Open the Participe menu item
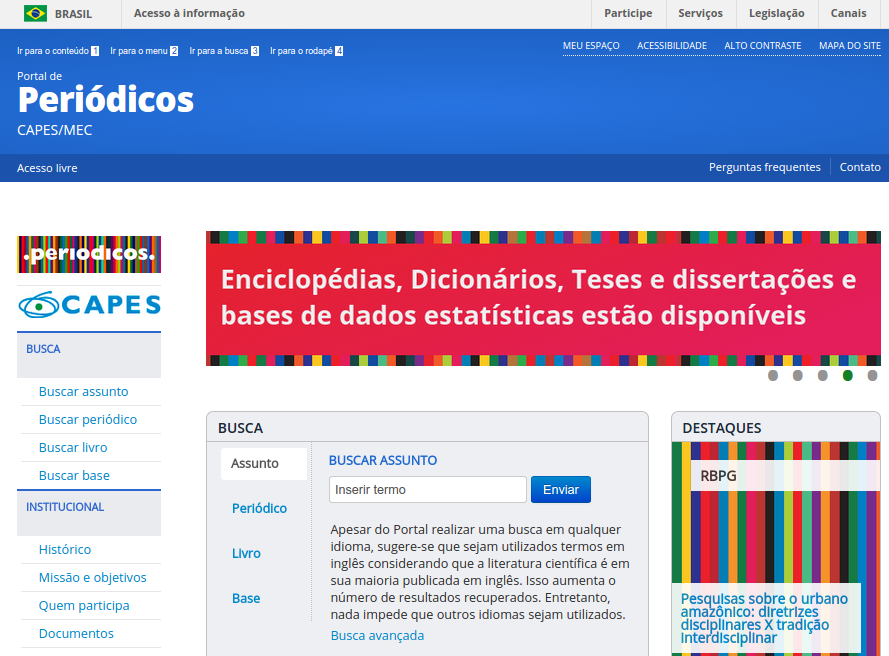889x656 pixels. [628, 13]
